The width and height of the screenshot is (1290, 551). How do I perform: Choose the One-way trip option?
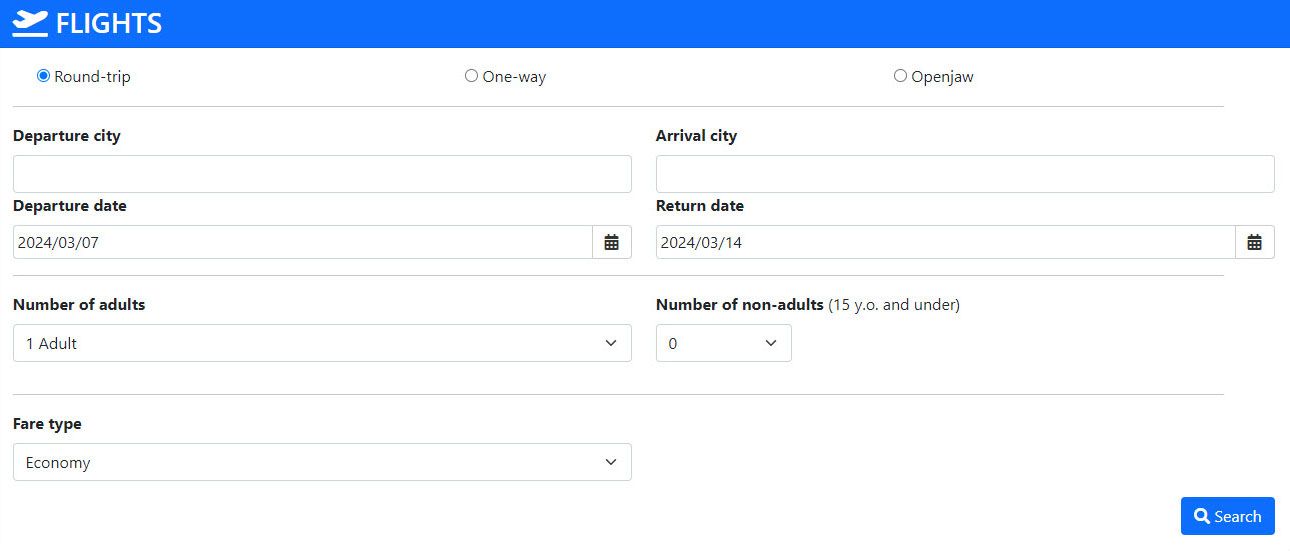click(471, 76)
